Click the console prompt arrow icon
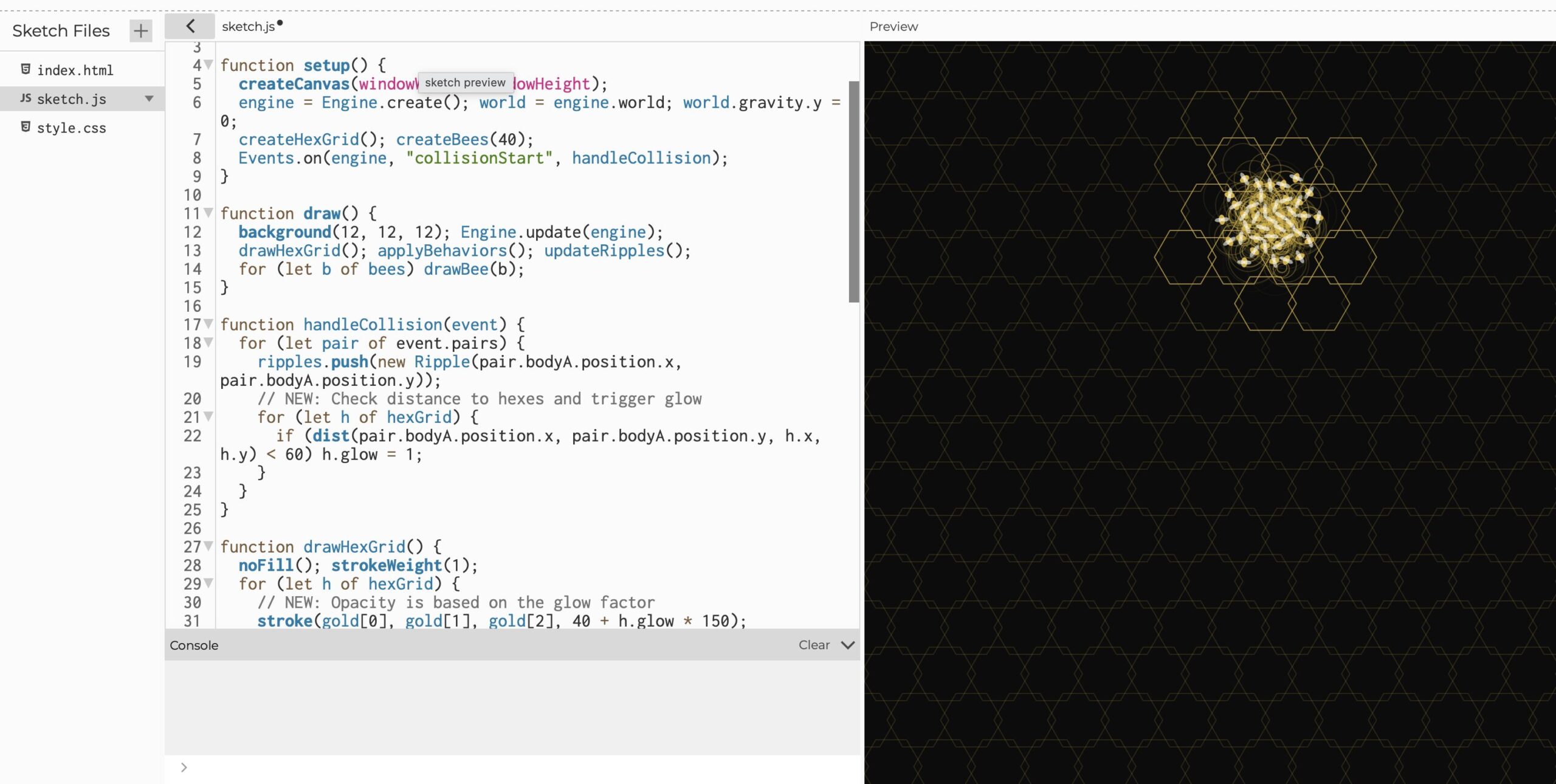Image resolution: width=1556 pixels, height=784 pixels. point(184,768)
